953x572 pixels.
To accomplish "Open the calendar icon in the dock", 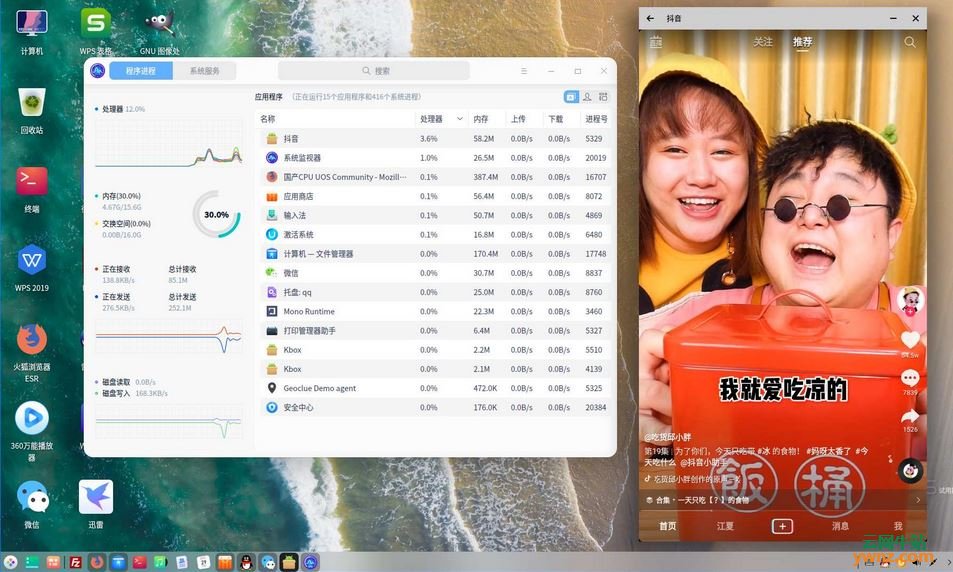I will 204,562.
